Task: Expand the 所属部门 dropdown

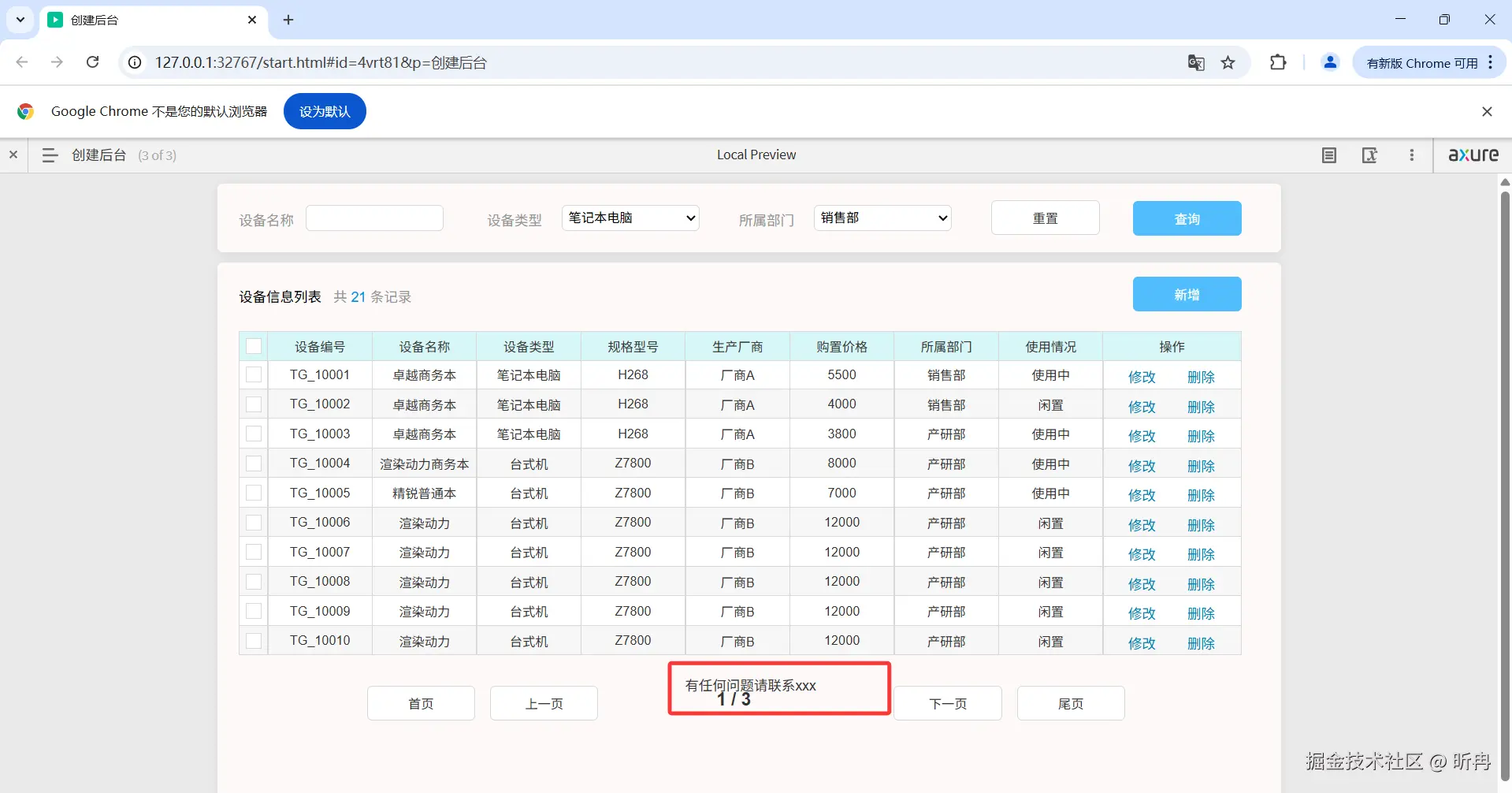Action: click(882, 218)
